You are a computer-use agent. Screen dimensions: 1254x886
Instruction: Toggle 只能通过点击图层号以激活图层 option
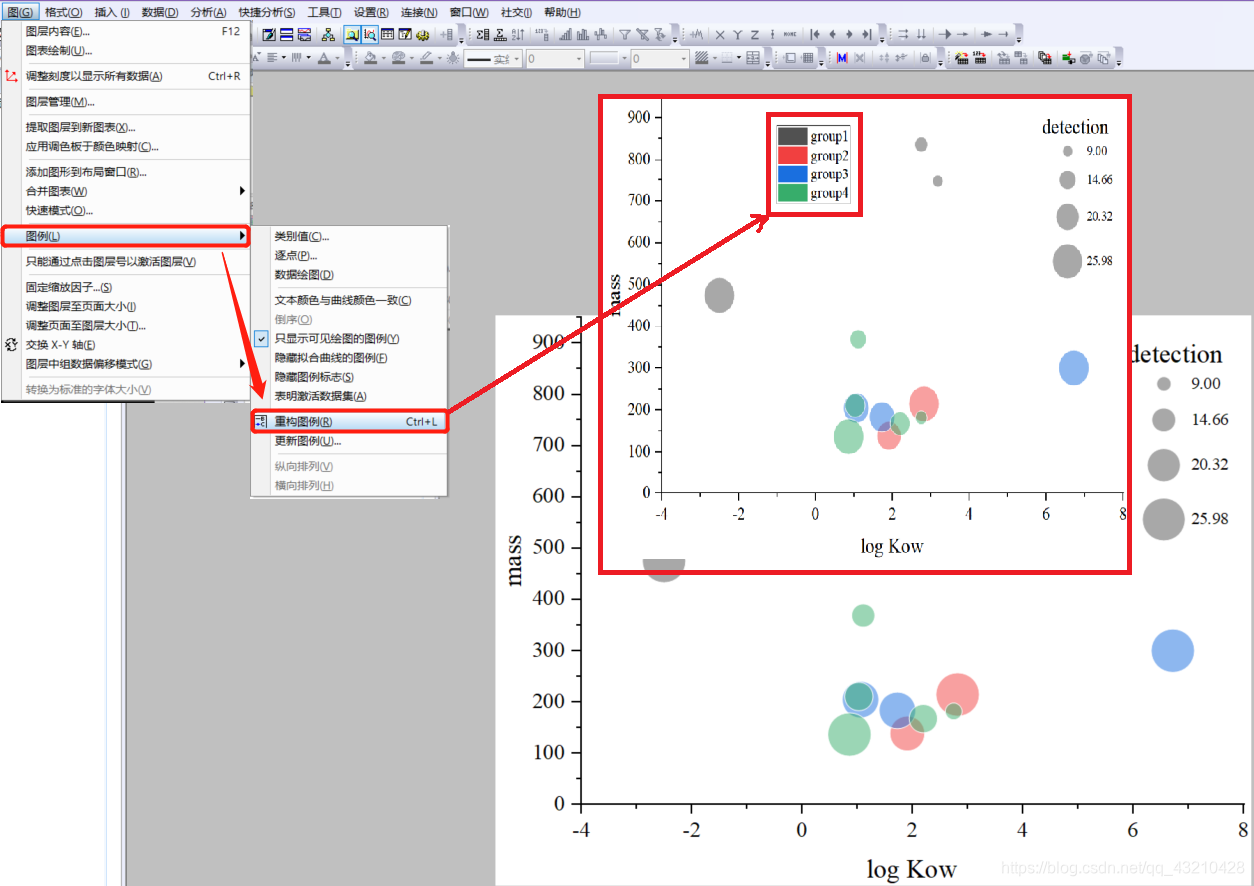[125, 262]
